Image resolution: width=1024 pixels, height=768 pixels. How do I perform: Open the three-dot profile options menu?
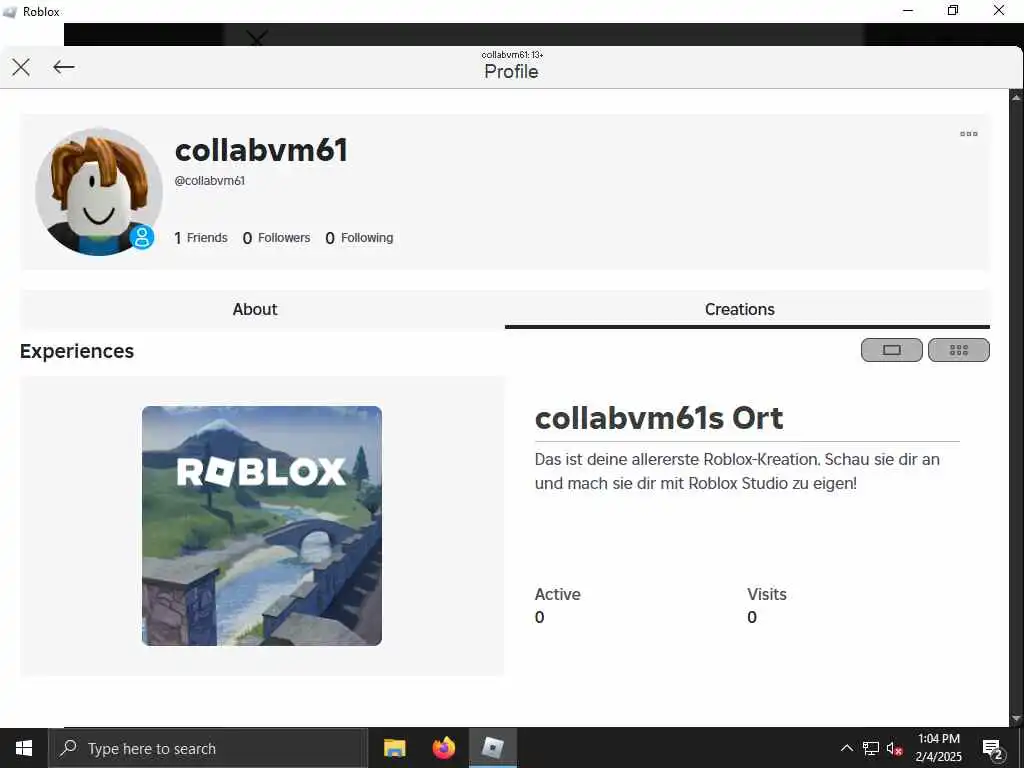(x=968, y=134)
